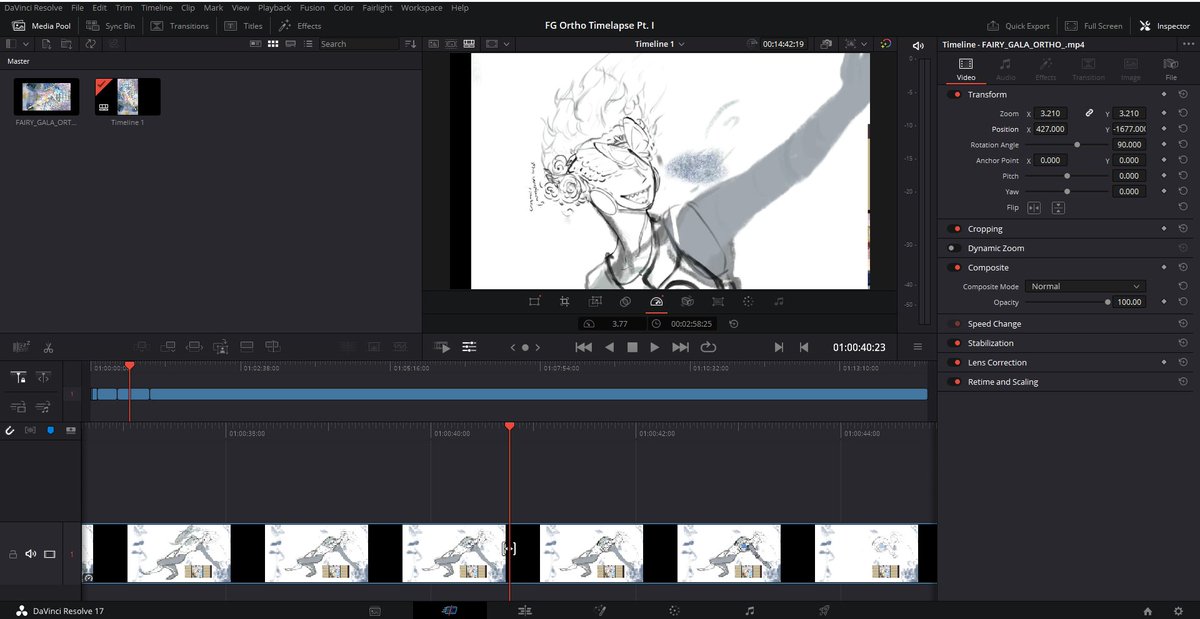Open the Cut page at the bottom
The image size is (1200, 619).
point(450,610)
